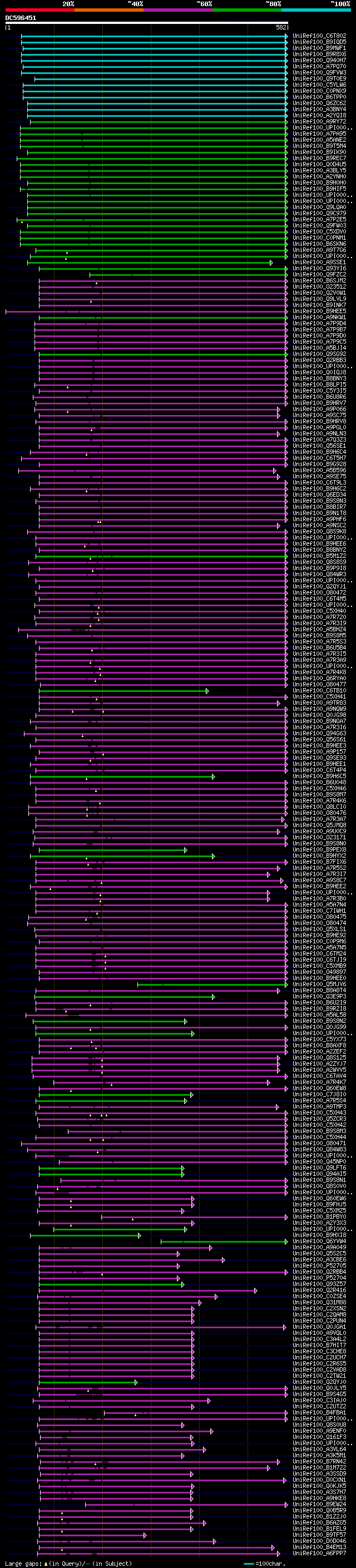Open hit UniRef100_C6TAV4
The height and width of the screenshot is (1568, 356).
click(319, 1077)
